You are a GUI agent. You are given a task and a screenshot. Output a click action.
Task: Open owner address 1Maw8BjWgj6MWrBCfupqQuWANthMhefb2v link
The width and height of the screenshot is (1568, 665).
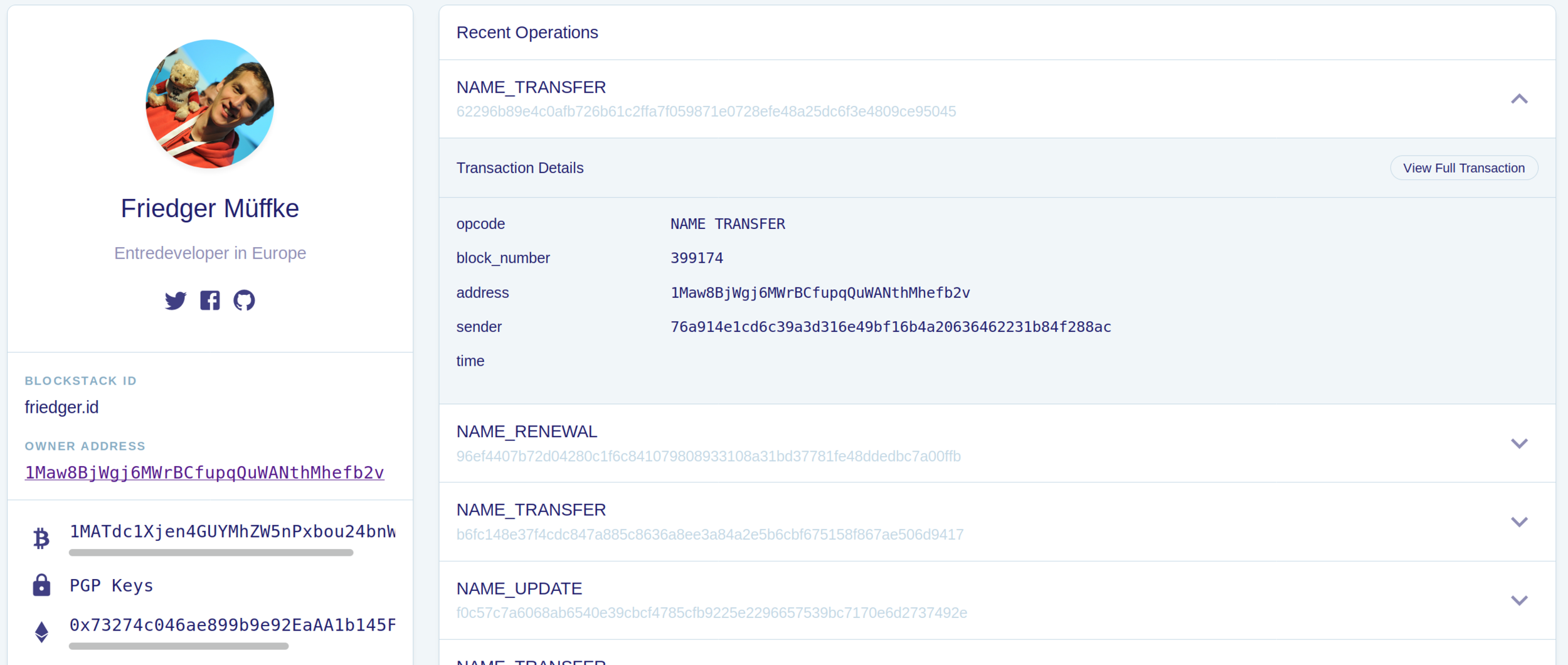click(204, 472)
